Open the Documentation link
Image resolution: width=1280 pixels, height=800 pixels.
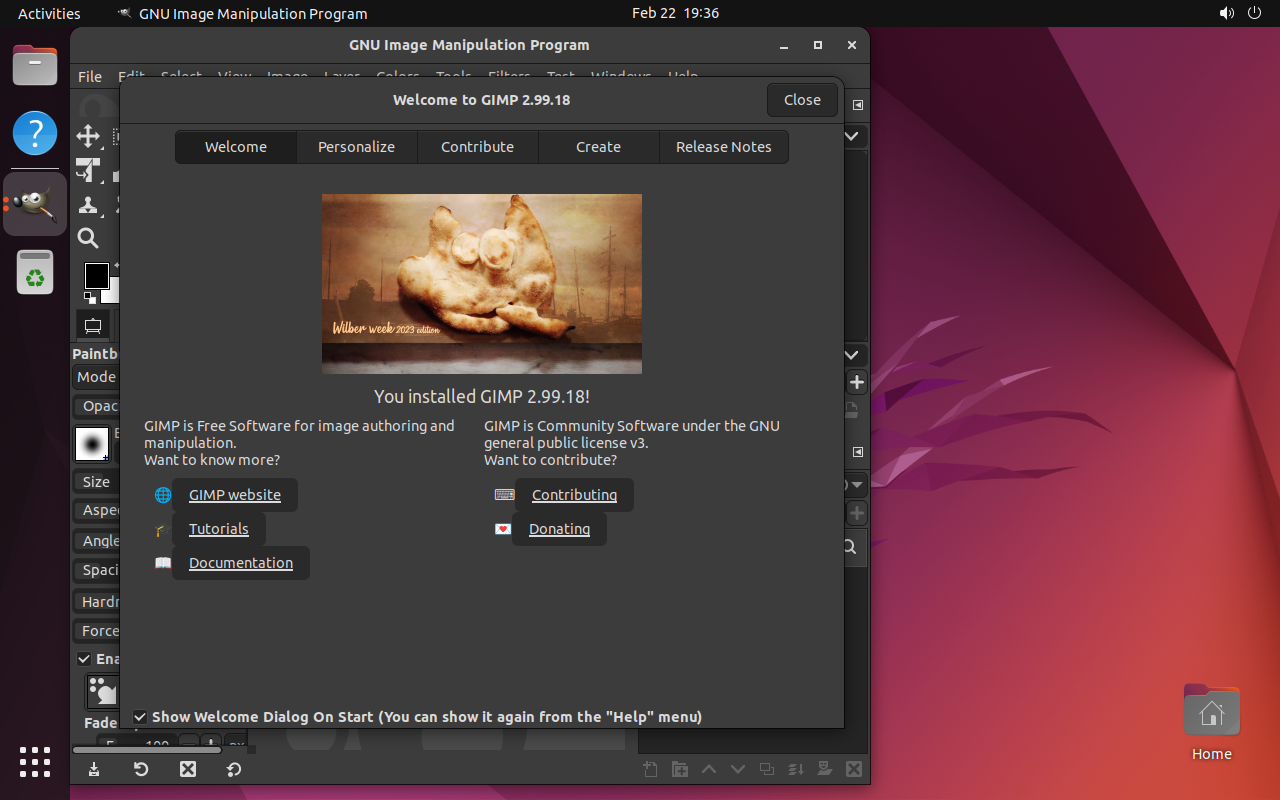pos(241,563)
